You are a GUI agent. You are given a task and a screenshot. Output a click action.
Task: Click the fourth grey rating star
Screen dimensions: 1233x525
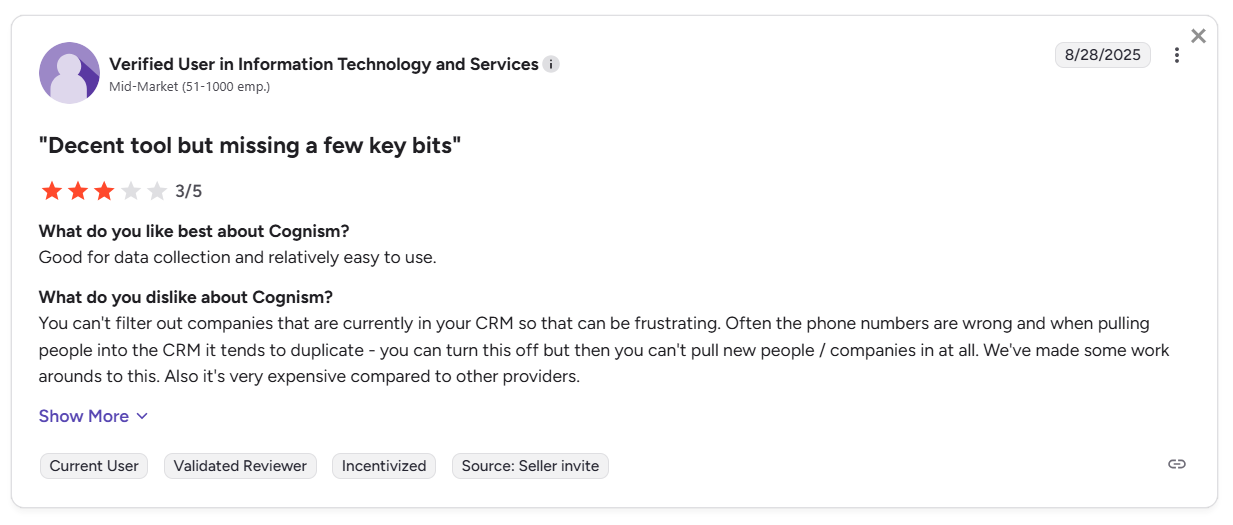131,191
